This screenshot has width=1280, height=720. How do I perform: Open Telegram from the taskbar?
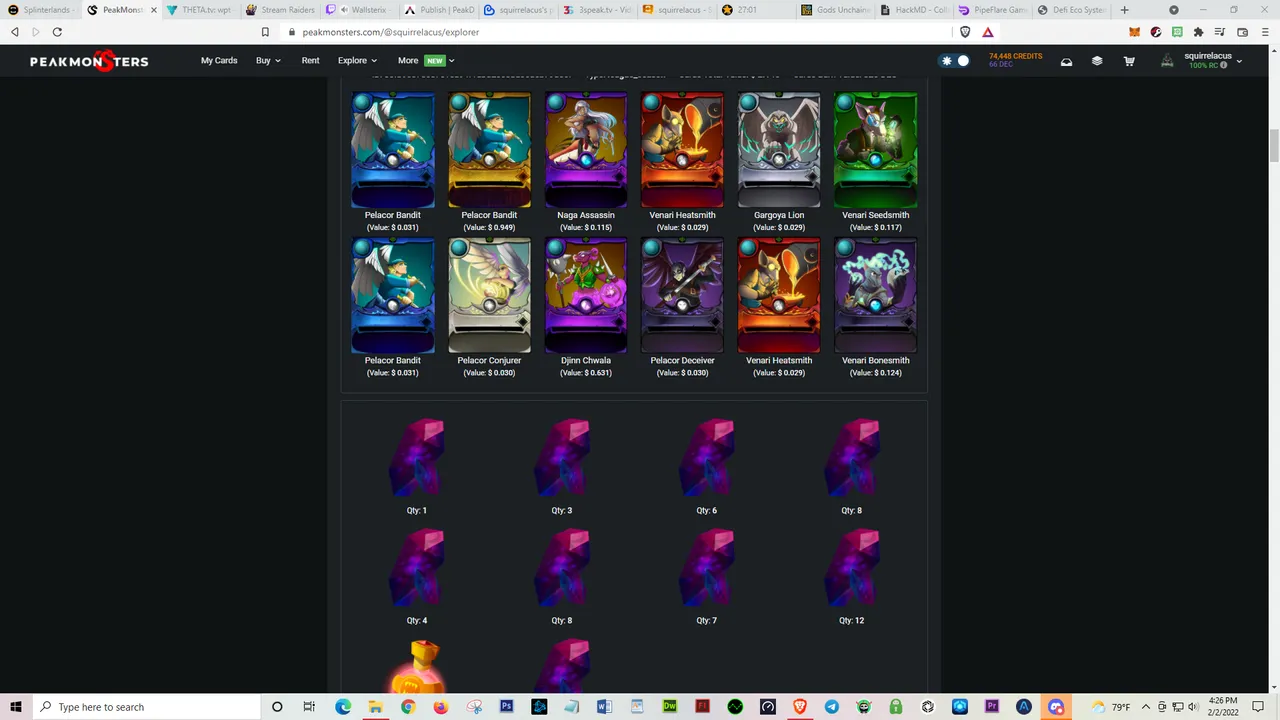[x=832, y=707]
